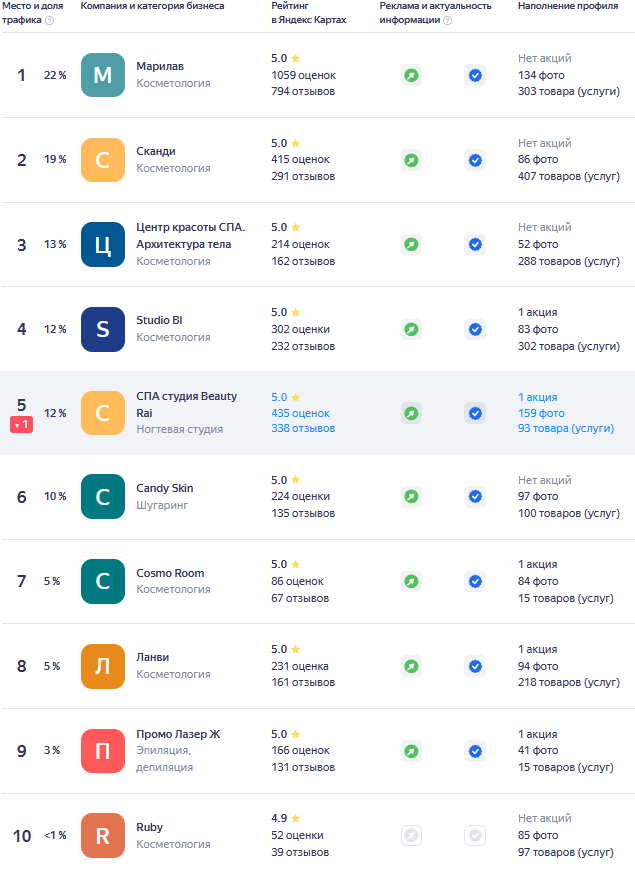The image size is (635, 875).
Task: Click the 794 отзывов text
Action: click(303, 92)
